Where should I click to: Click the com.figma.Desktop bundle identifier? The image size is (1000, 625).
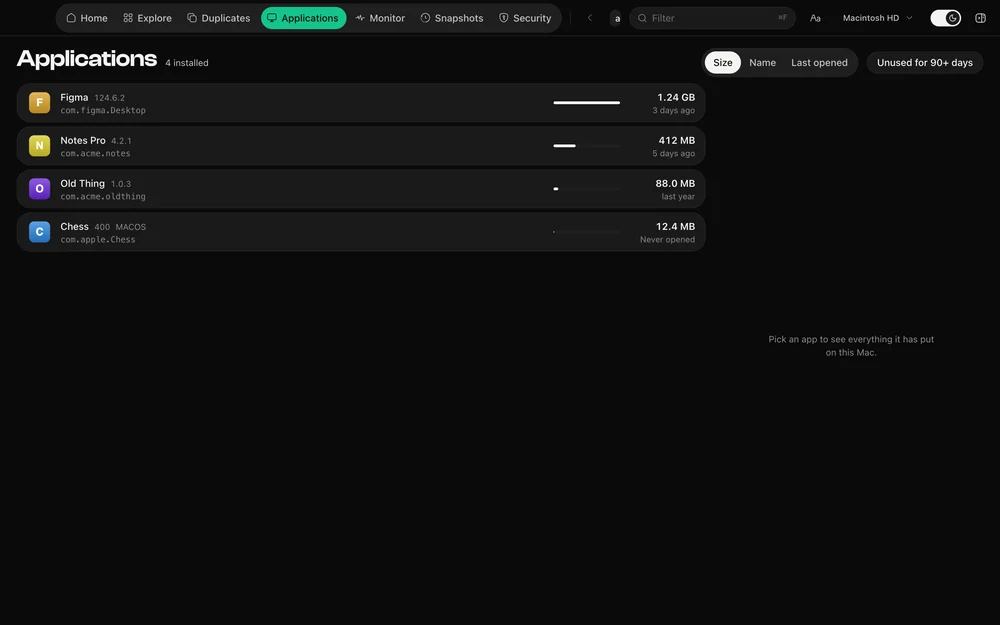pyautogui.click(x=103, y=110)
